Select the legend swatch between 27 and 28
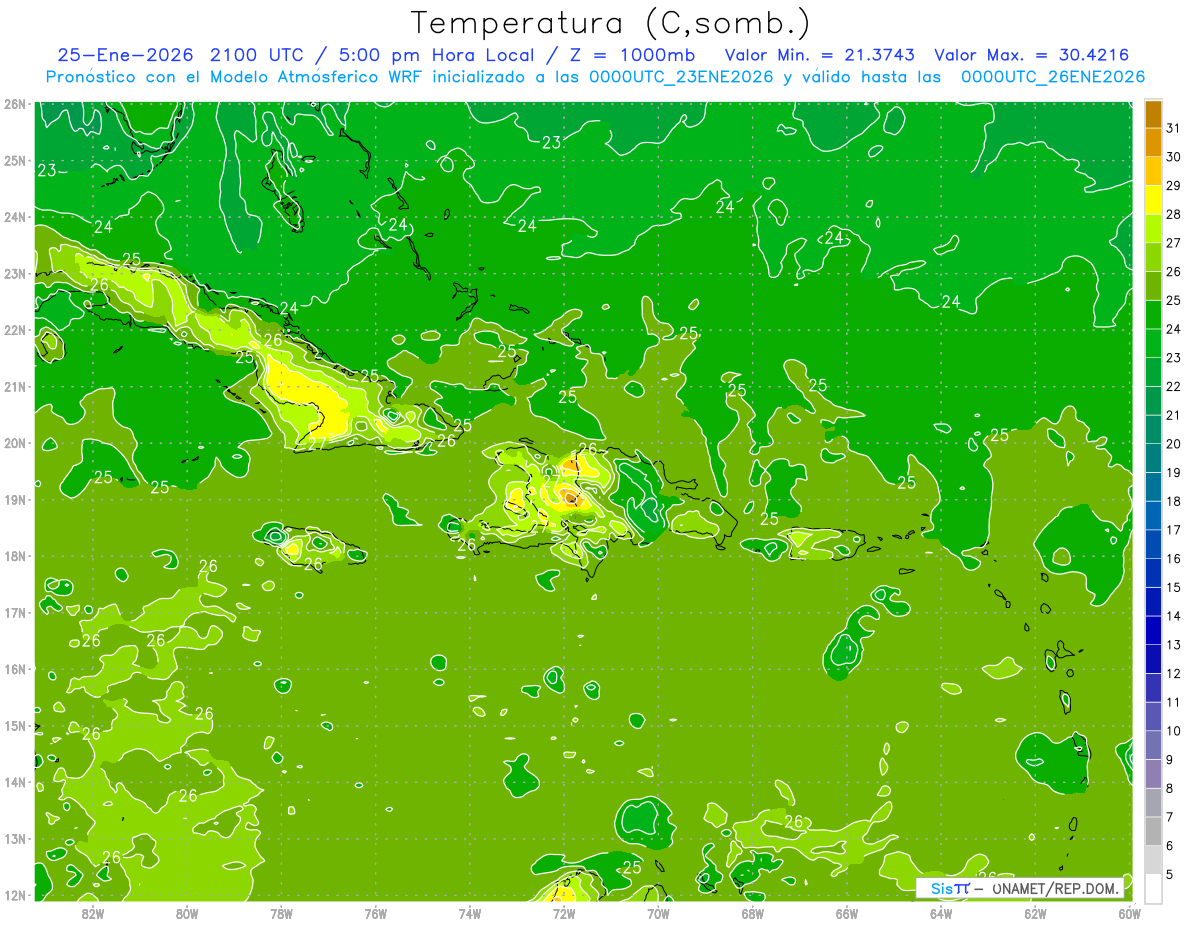Screen dimensions: 1200x927 point(1153,228)
